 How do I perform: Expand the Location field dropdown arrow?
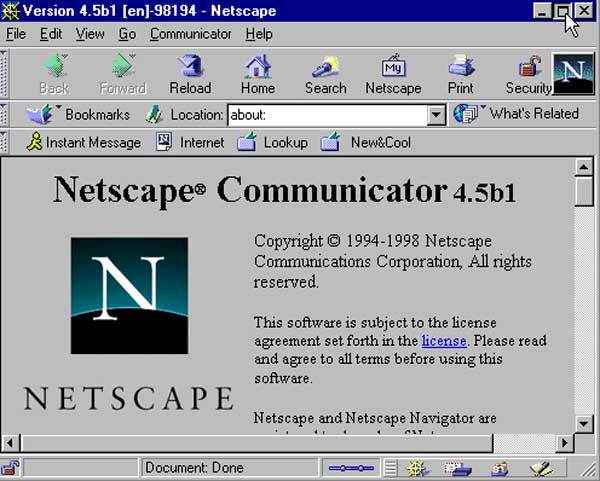pos(435,115)
